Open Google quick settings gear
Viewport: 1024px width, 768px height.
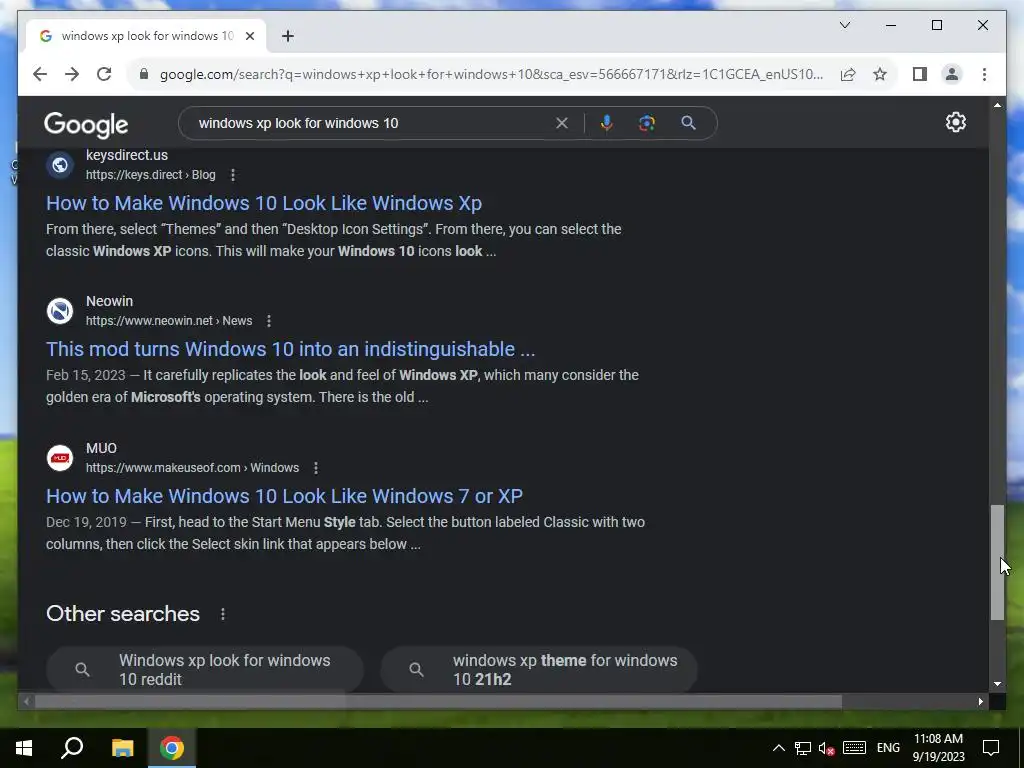tap(955, 122)
